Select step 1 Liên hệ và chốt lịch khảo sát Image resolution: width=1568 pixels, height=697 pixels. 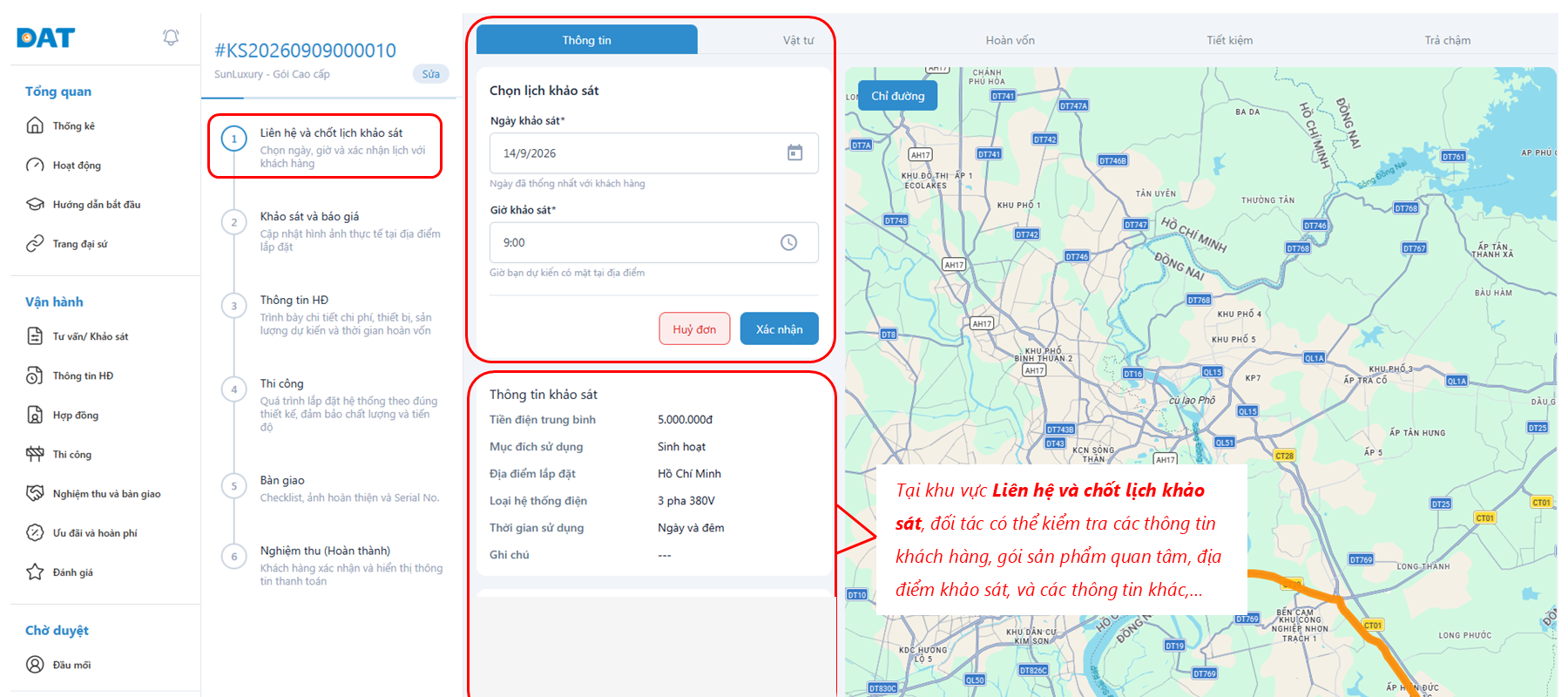[325, 146]
